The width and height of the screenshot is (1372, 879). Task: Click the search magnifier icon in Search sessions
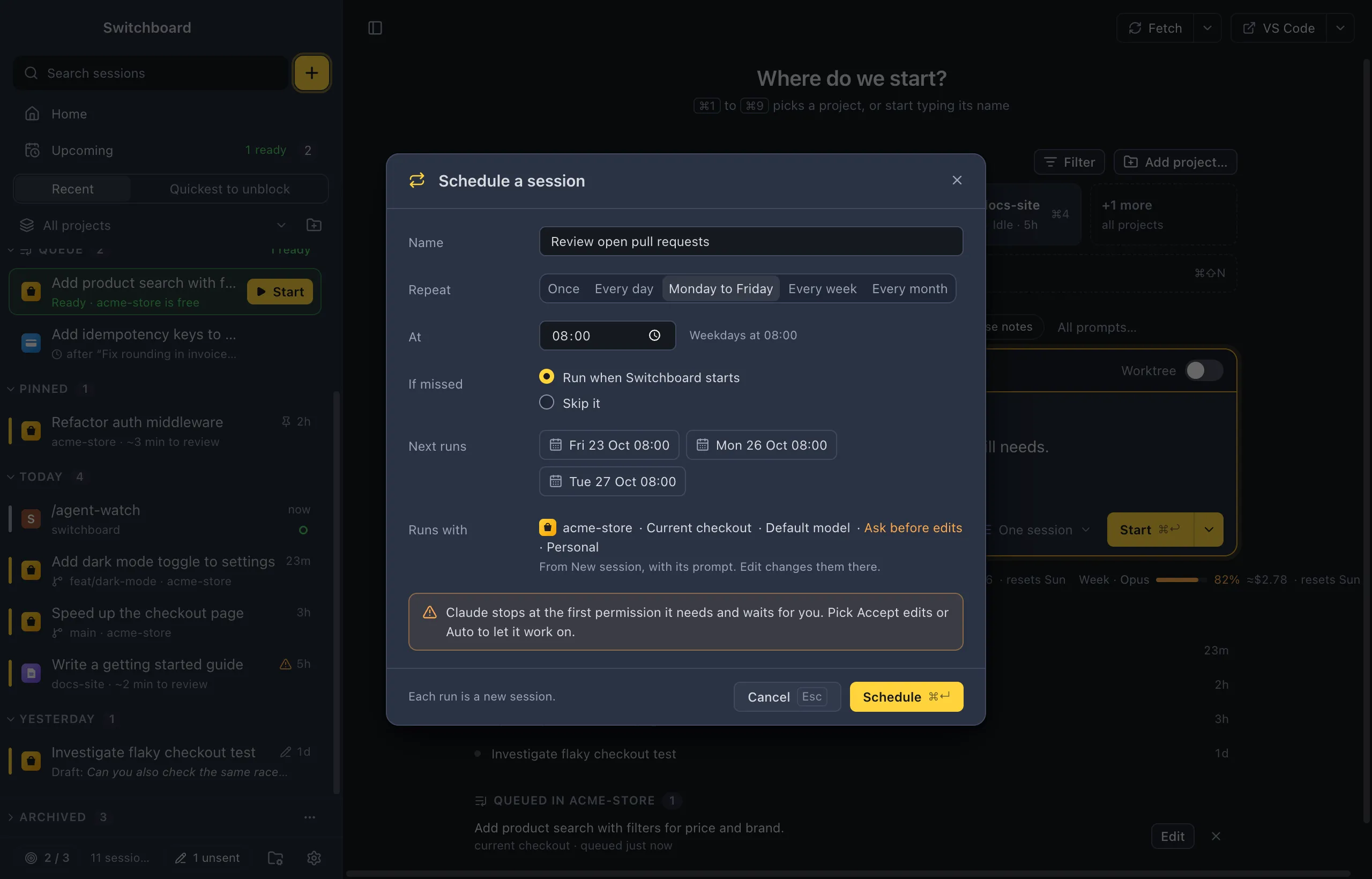(x=32, y=73)
